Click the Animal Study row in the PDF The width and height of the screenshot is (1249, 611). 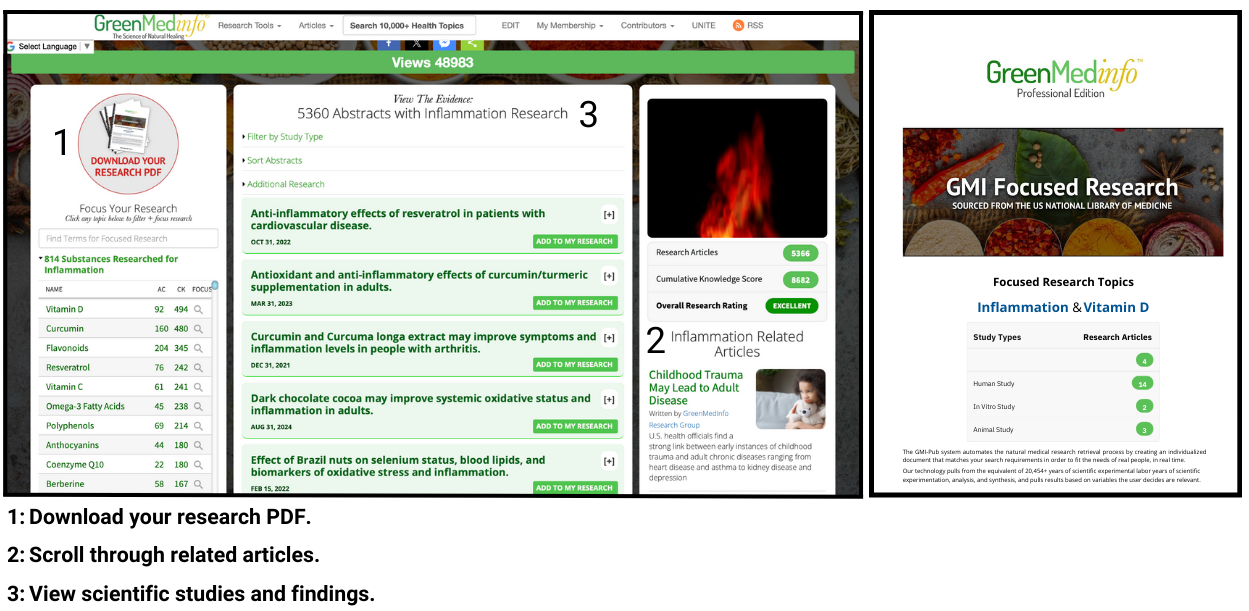tap(1064, 430)
